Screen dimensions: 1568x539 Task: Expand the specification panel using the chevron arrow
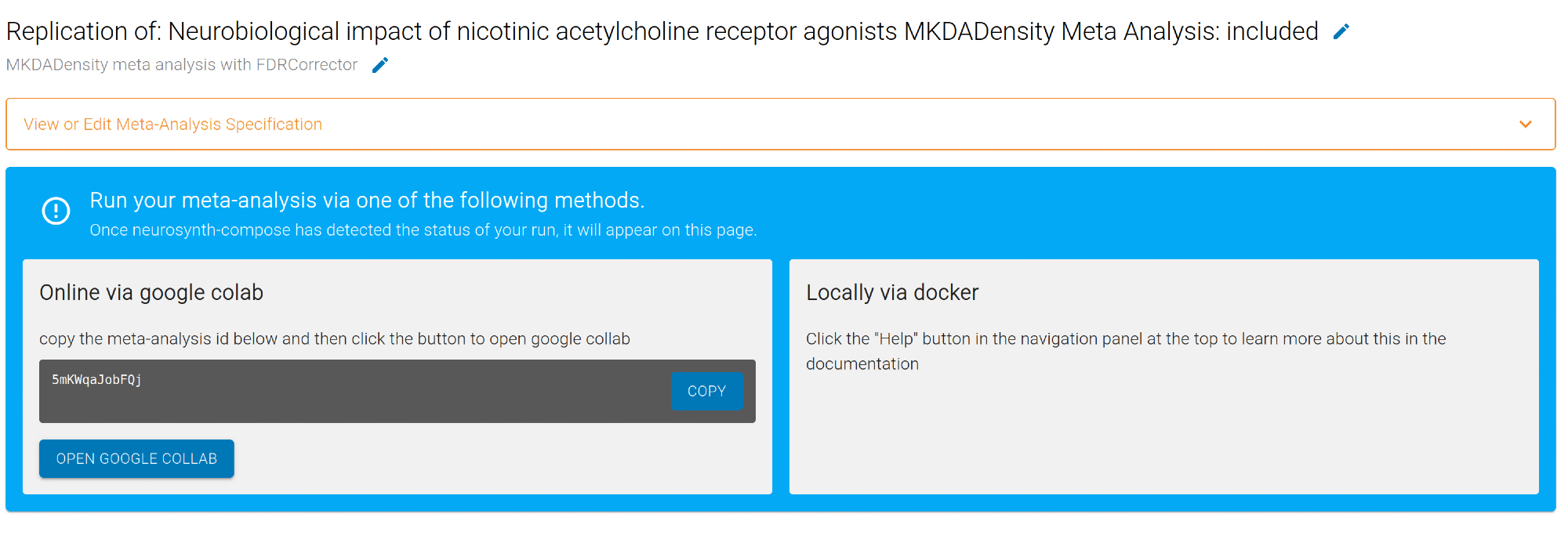click(1525, 125)
